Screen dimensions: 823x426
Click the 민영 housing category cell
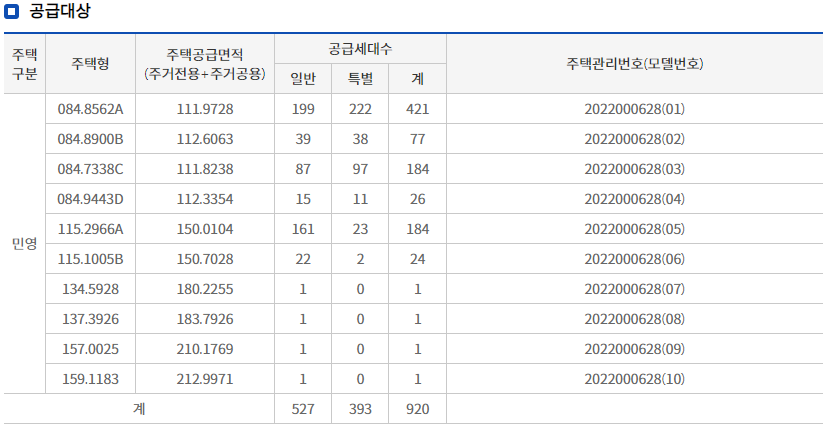(25, 244)
